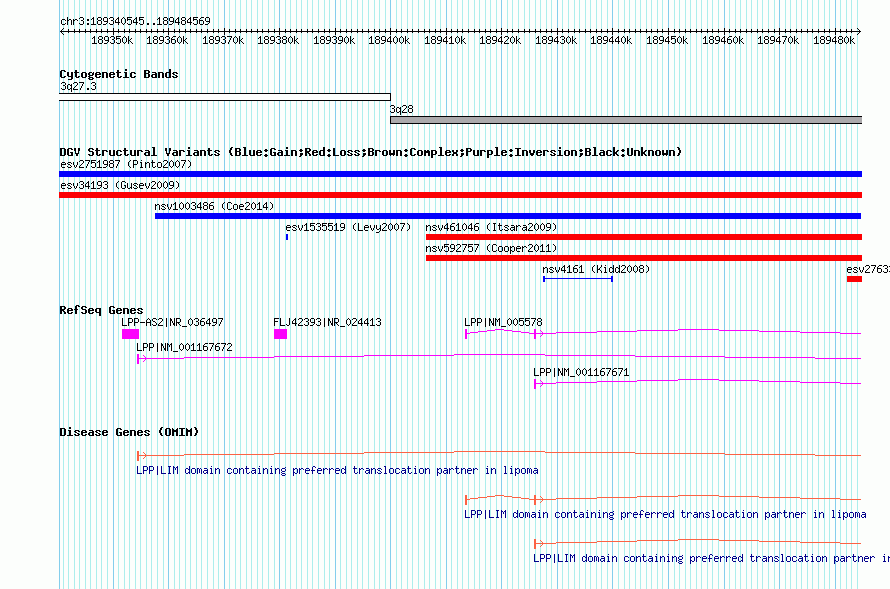Click the second OMIM LPP gene start marker
The image size is (890, 589).
(x=467, y=500)
